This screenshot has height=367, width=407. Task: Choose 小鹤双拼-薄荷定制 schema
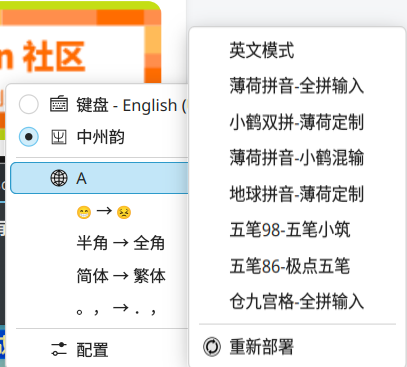[297, 122]
